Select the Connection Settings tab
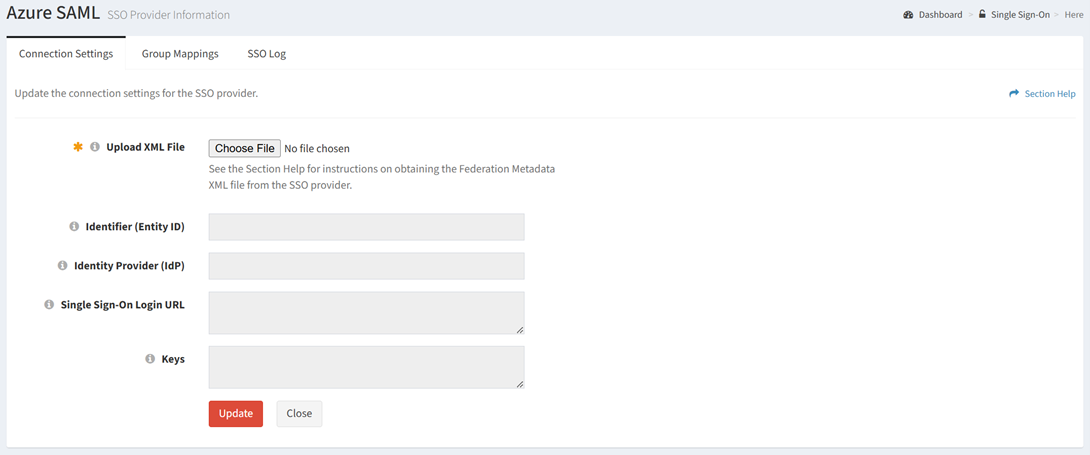Viewport: 1090px width, 455px height. click(66, 54)
